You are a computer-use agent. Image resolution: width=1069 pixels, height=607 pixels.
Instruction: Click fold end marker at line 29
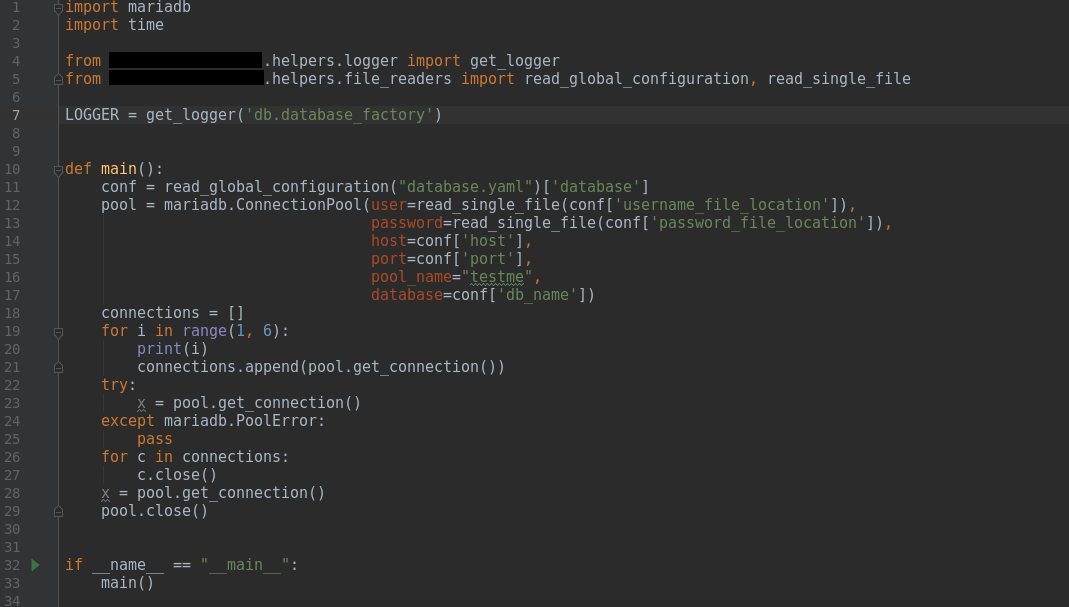(x=58, y=511)
